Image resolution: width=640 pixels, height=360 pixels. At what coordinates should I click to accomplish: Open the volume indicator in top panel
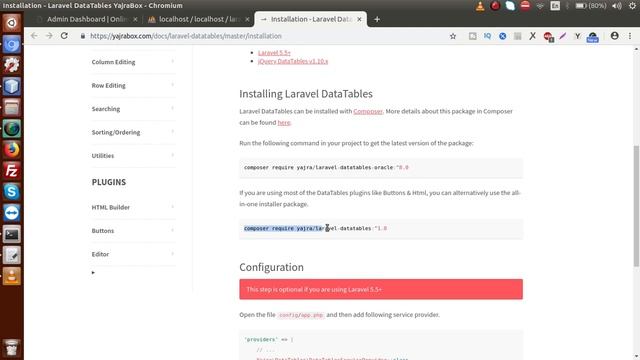coord(616,6)
